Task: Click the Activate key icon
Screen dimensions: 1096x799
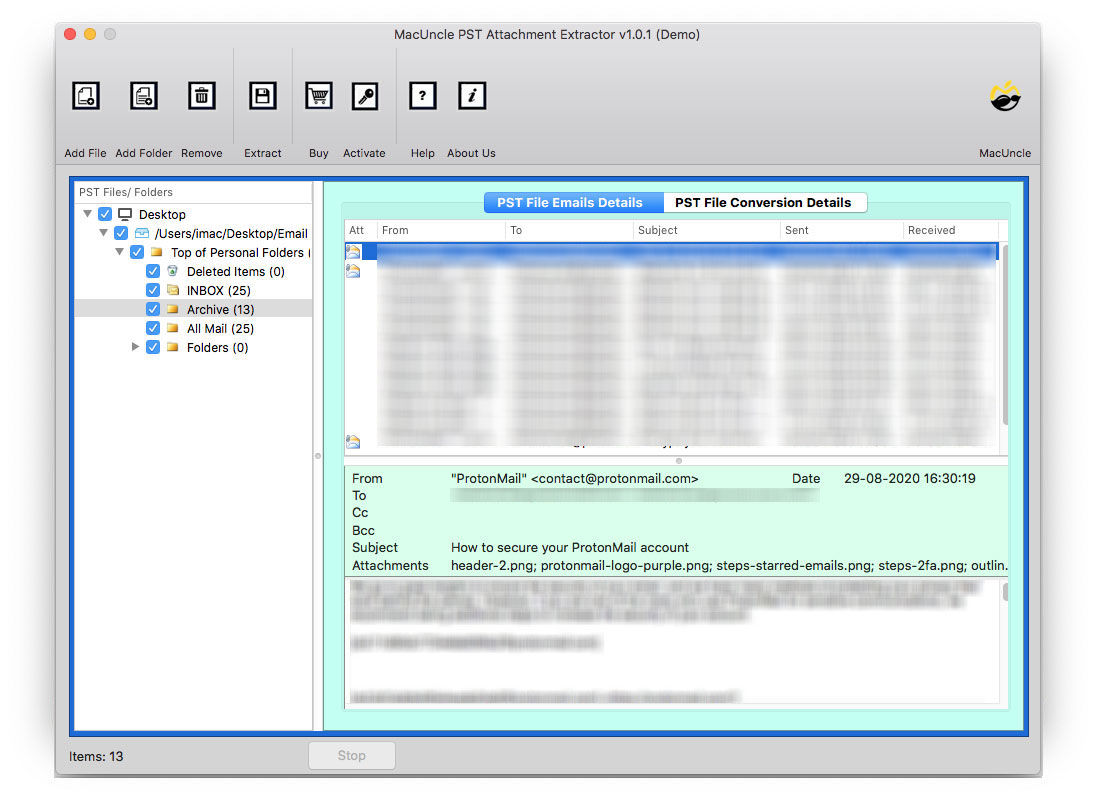Action: 365,96
